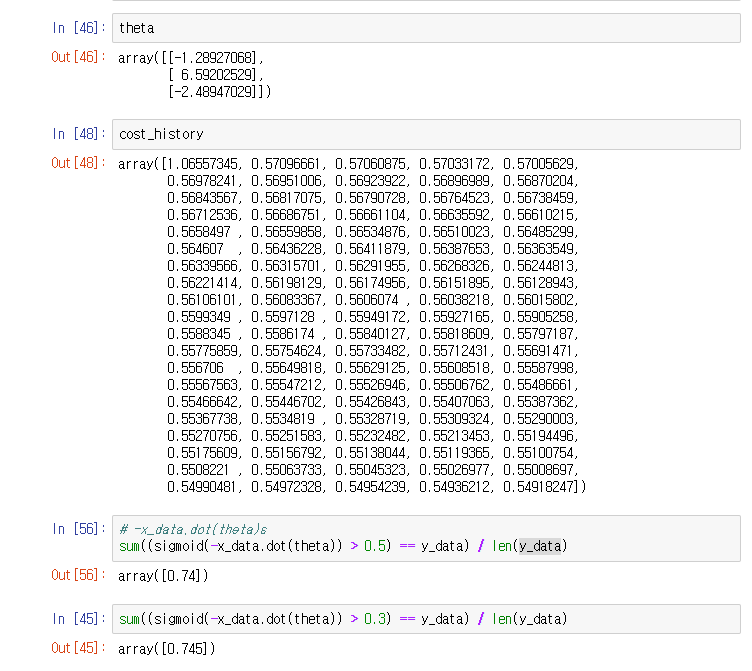Click theta value -1.28927068

[x=212, y=58]
